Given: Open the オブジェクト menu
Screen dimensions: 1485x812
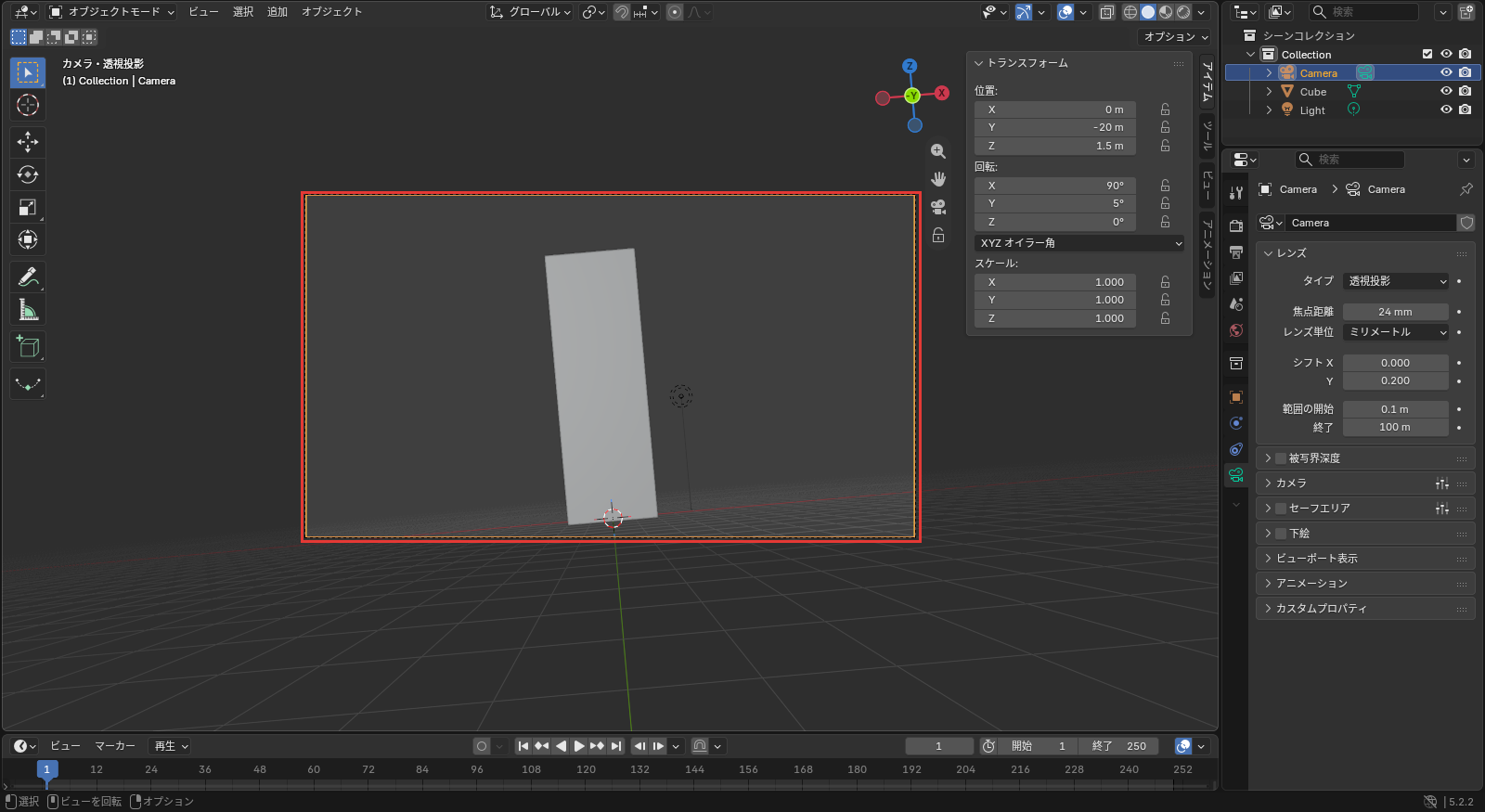Looking at the screenshot, I should point(331,12).
